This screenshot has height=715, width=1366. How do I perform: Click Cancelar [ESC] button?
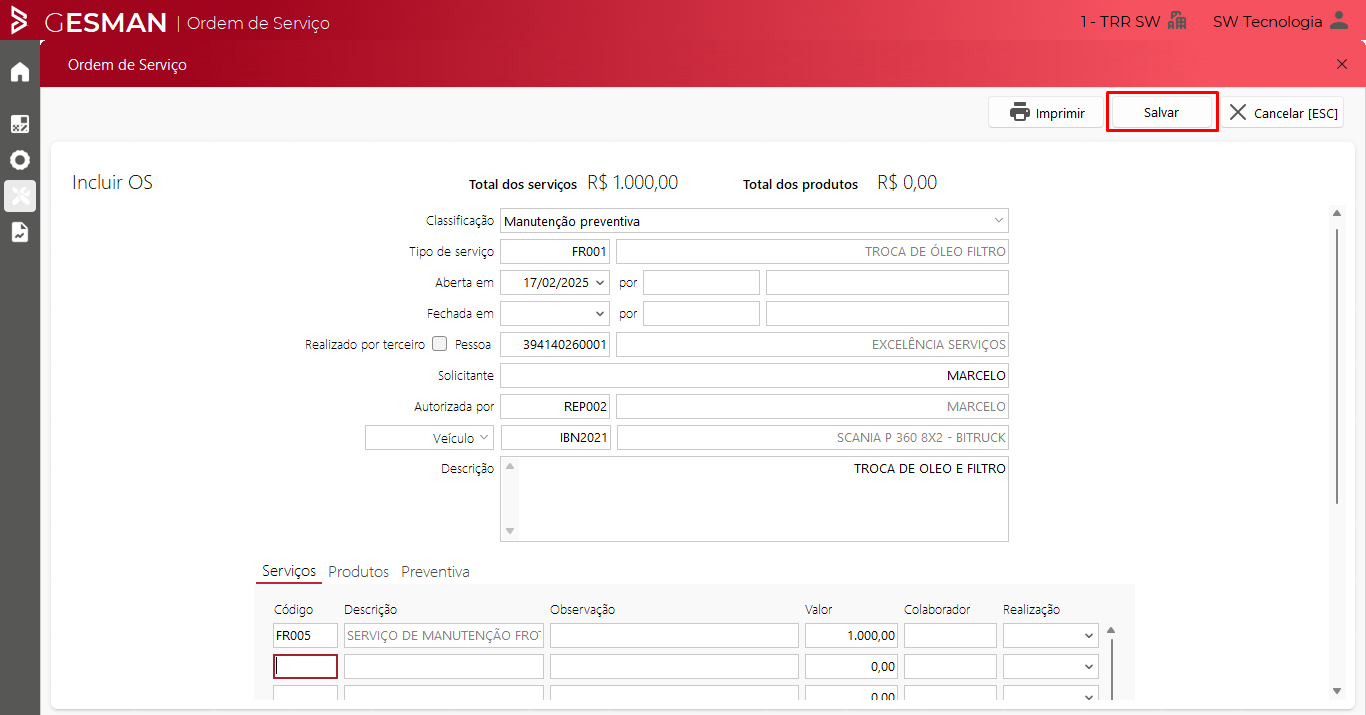(1284, 112)
